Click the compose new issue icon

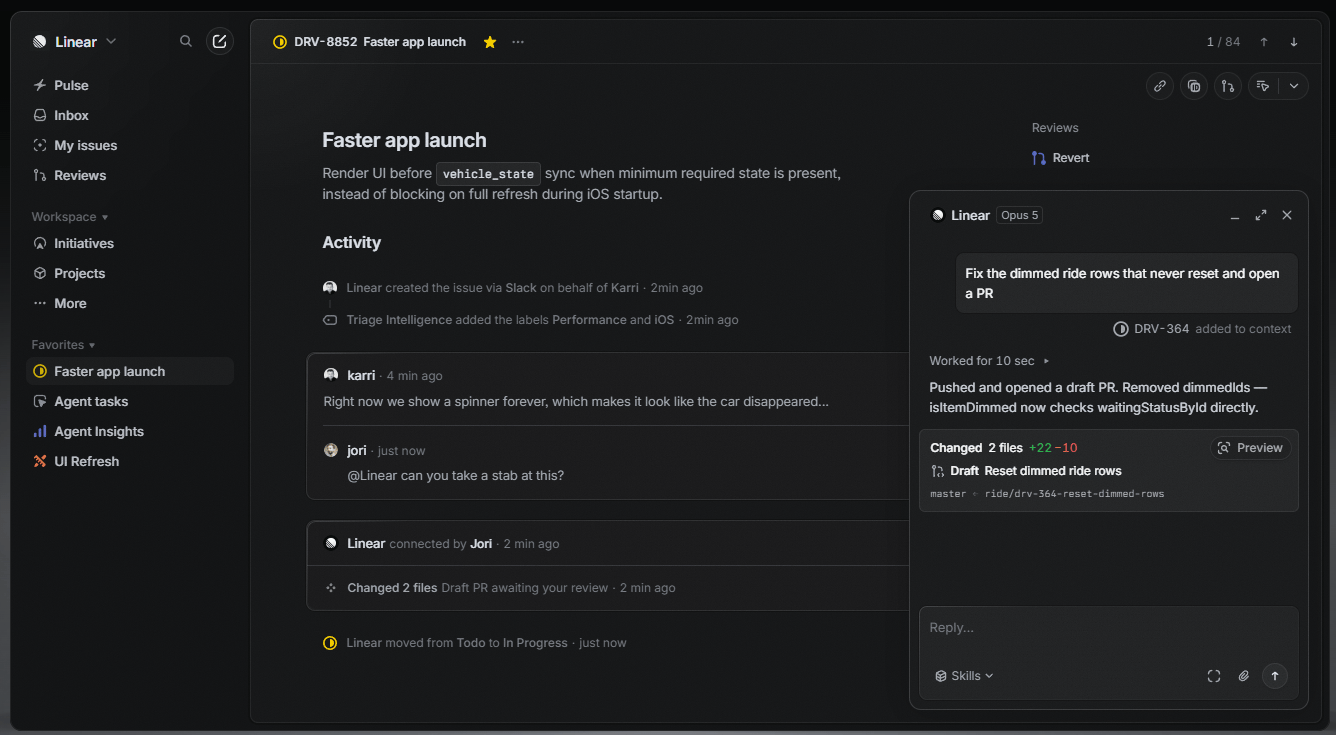tap(220, 41)
